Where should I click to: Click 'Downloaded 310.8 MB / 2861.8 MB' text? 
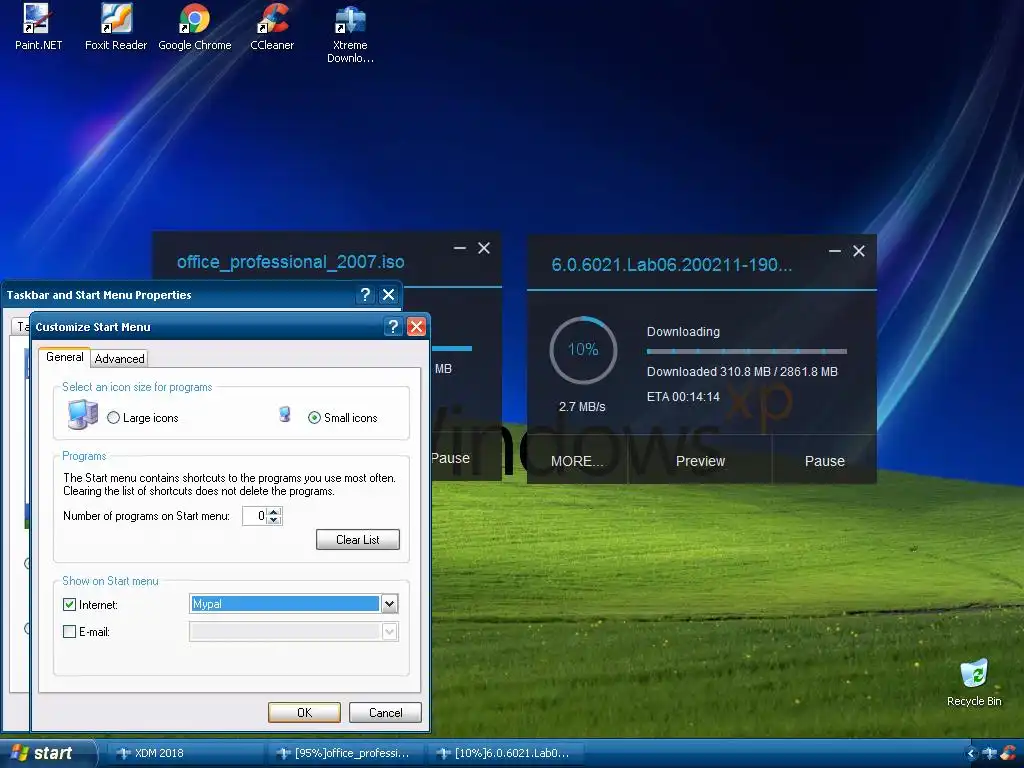point(742,372)
